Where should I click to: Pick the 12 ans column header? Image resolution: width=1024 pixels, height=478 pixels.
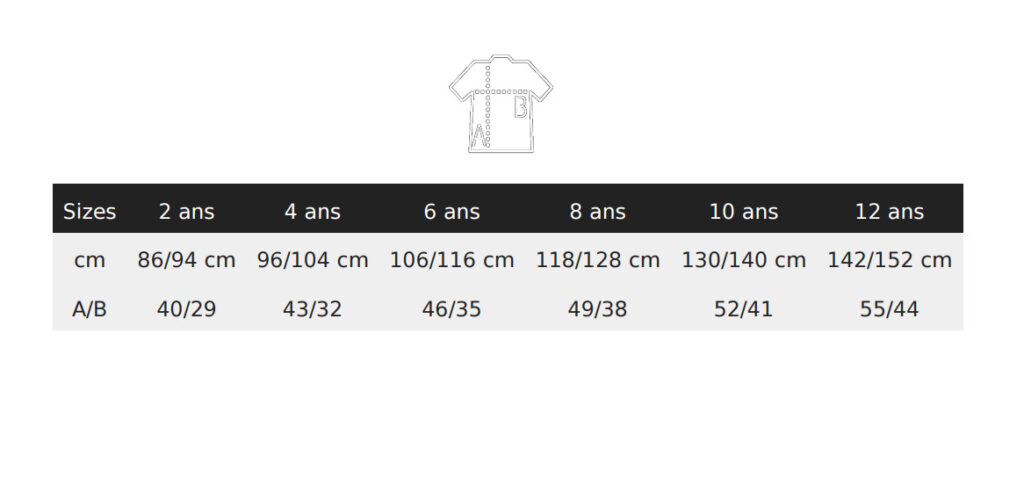pyautogui.click(x=889, y=211)
